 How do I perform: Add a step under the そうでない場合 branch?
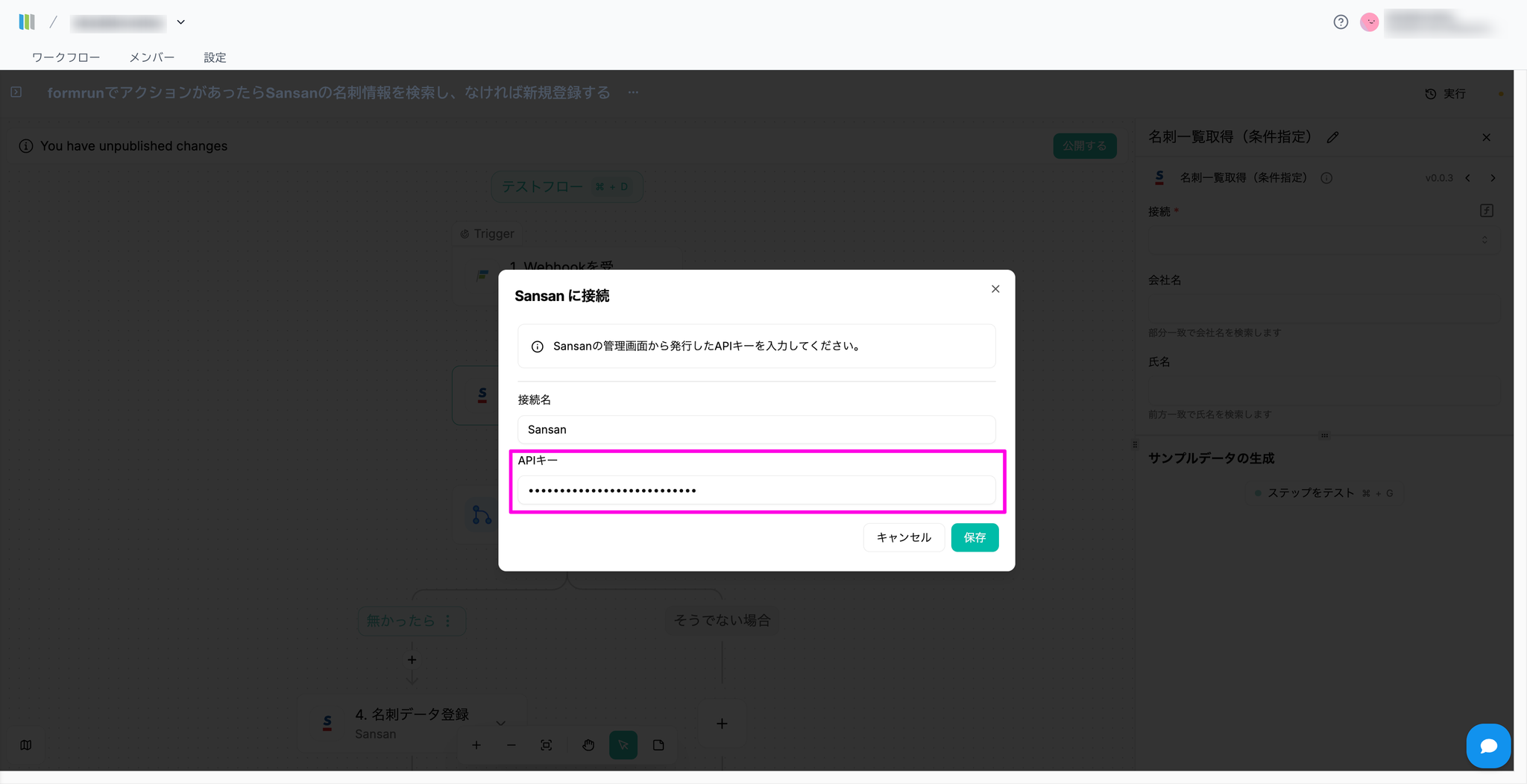(x=722, y=724)
